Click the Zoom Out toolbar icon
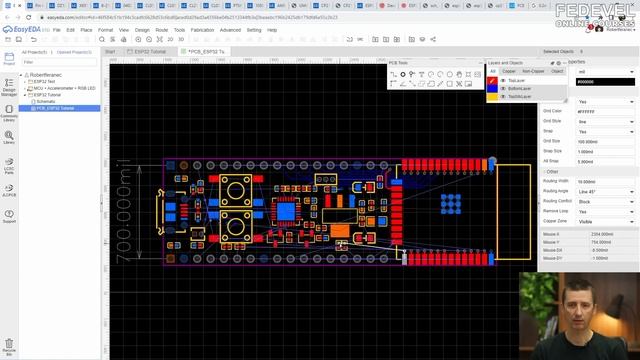The height and width of the screenshot is (360, 640). pos(149,40)
